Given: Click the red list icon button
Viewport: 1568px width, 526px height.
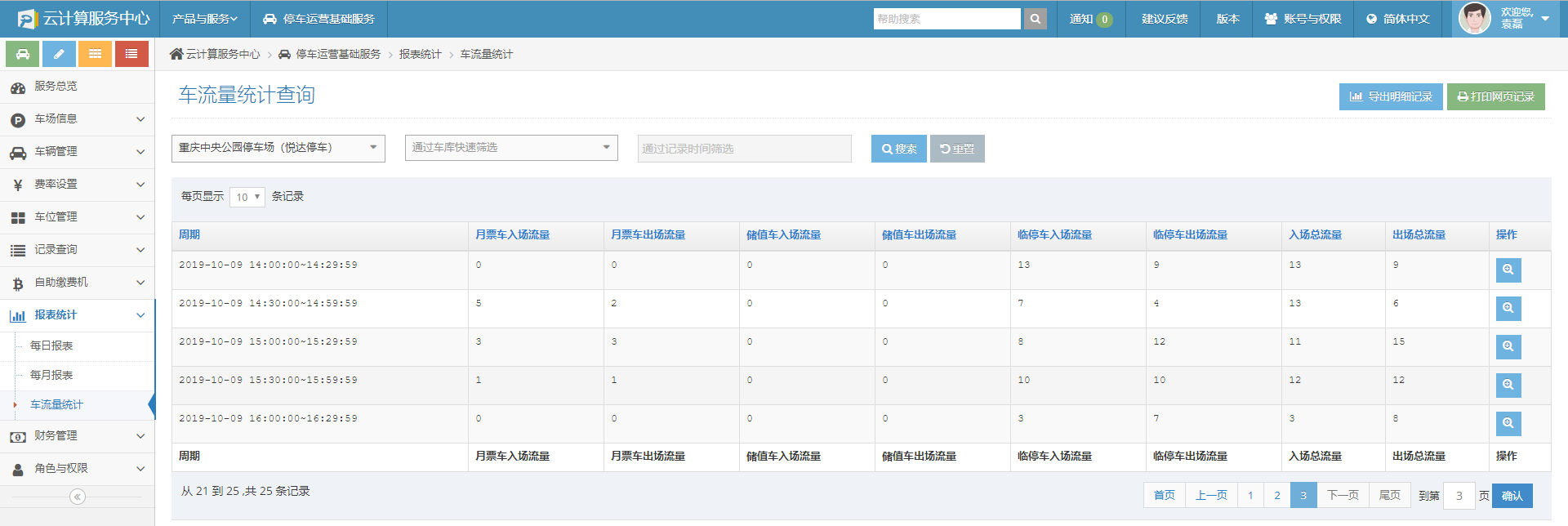Looking at the screenshot, I should [131, 54].
